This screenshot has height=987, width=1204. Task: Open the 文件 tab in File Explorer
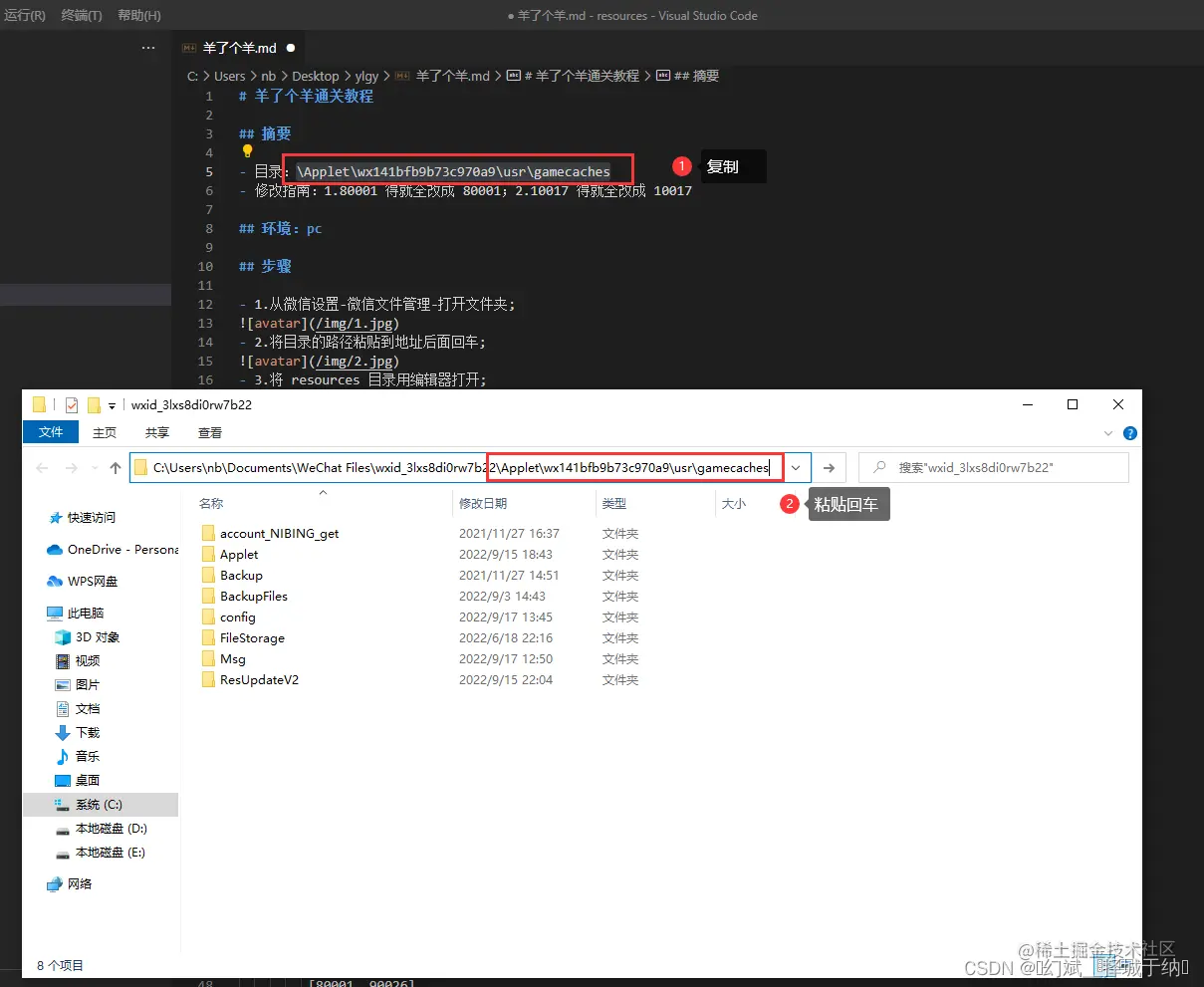[x=51, y=432]
